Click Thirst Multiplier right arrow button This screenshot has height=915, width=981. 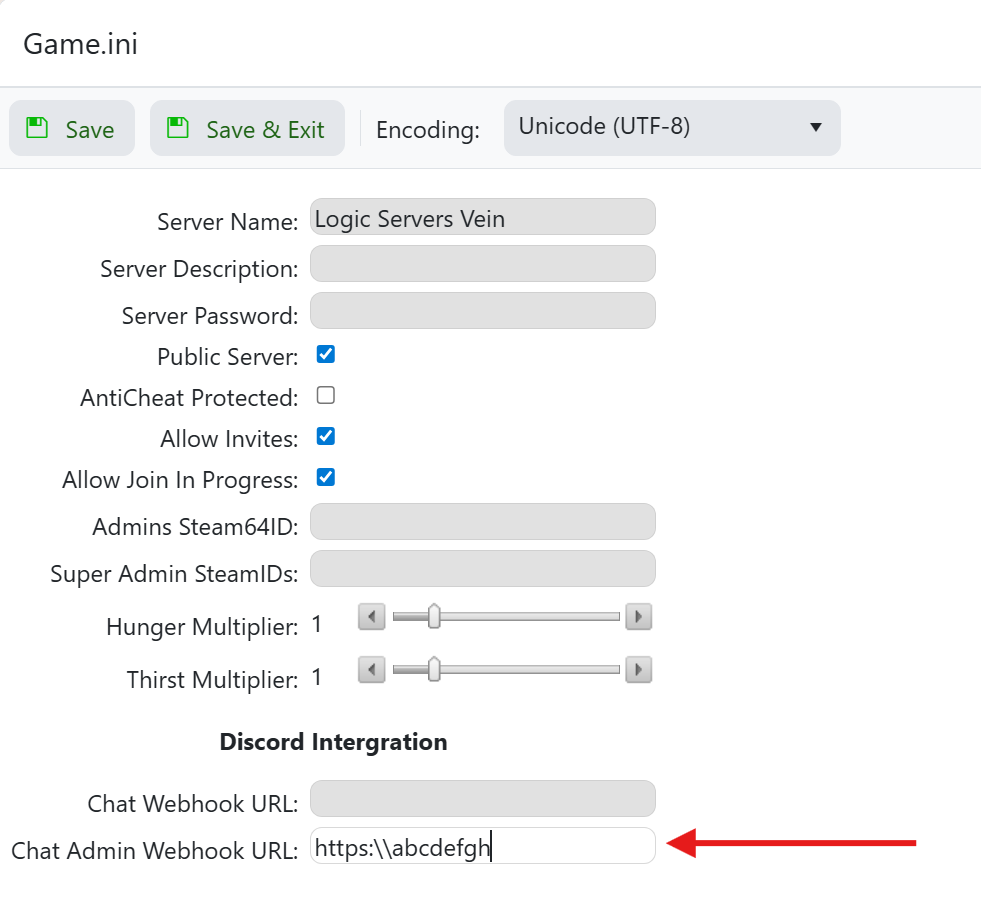point(638,669)
